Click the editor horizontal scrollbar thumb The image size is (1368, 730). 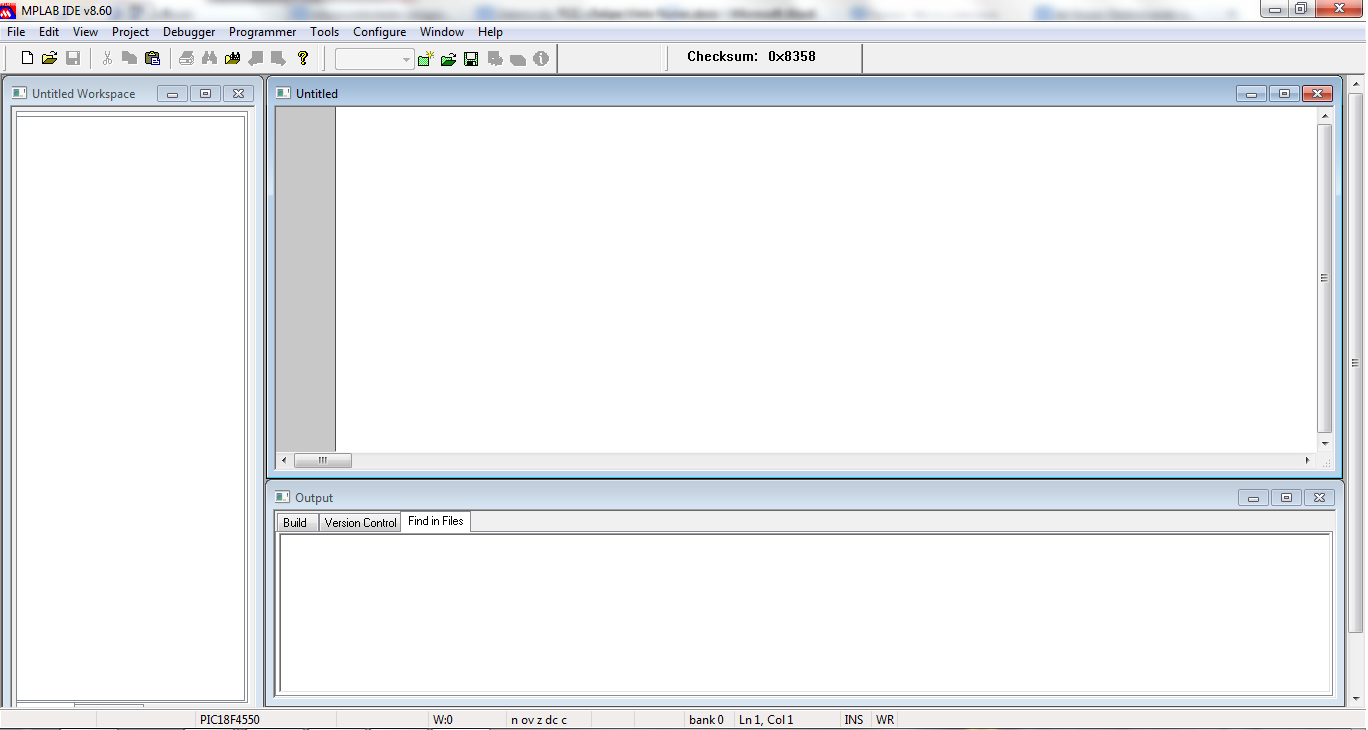click(323, 461)
